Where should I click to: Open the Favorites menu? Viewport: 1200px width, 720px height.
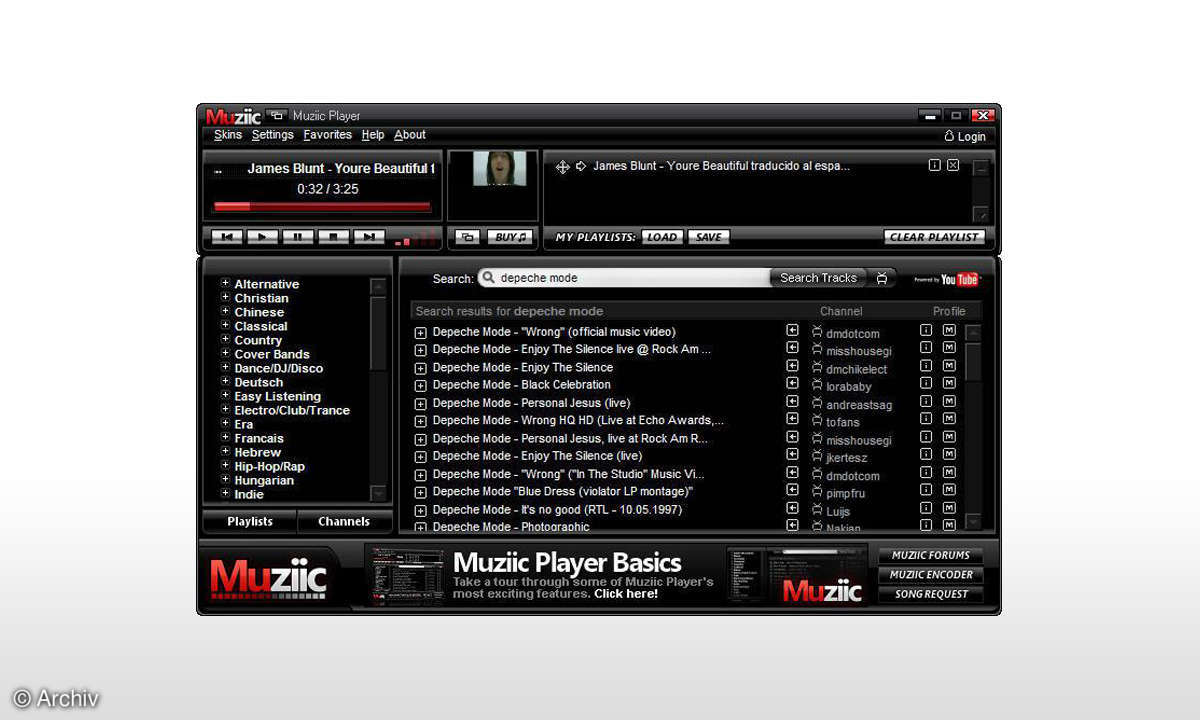tap(328, 135)
